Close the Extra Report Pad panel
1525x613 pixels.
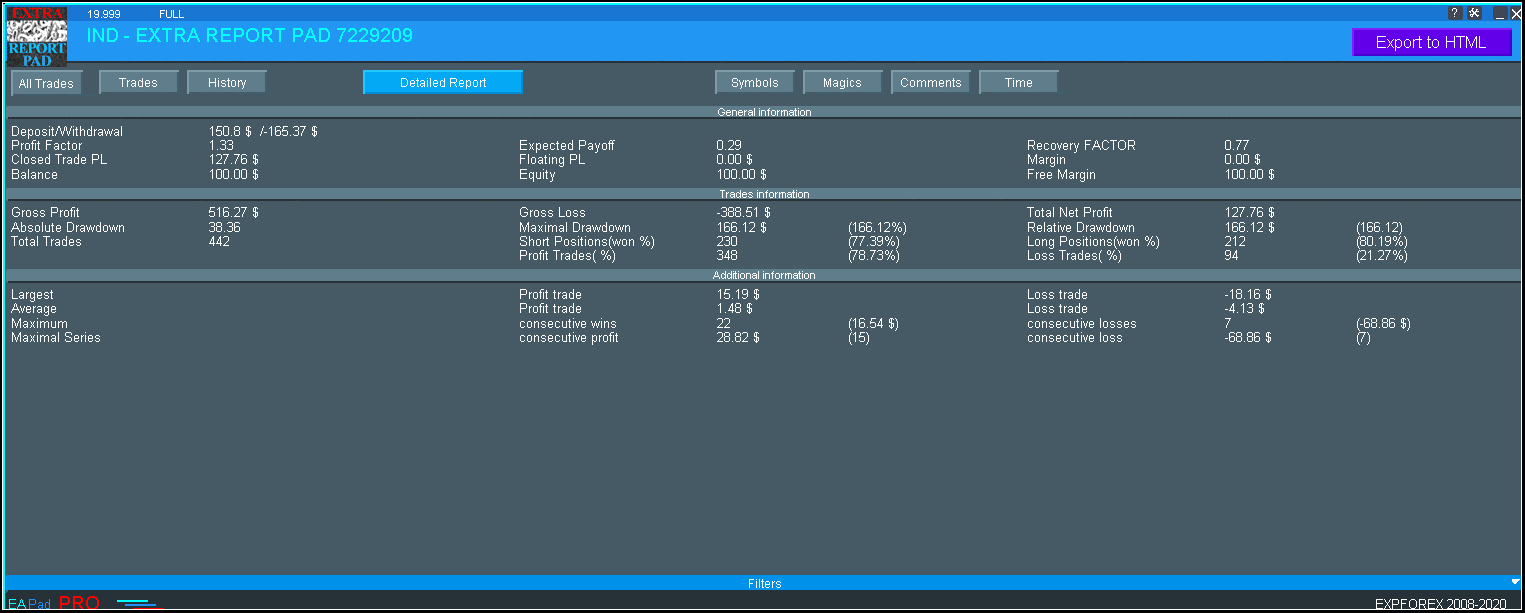[x=1515, y=13]
